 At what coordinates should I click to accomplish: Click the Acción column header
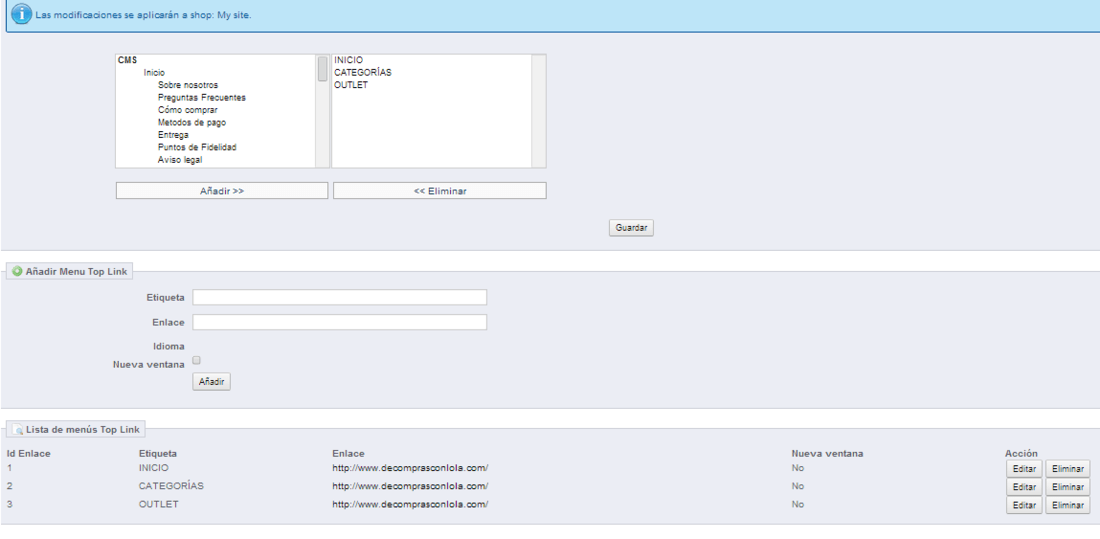click(x=1021, y=453)
